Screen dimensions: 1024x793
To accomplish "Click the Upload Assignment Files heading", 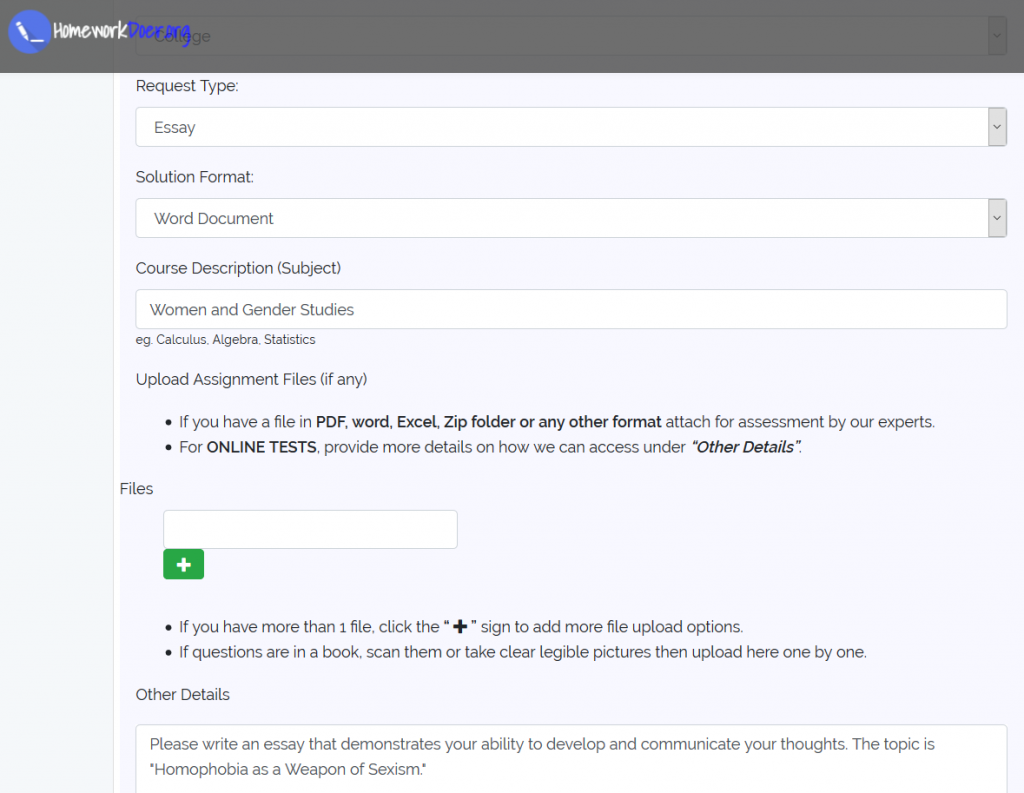I will 251,379.
